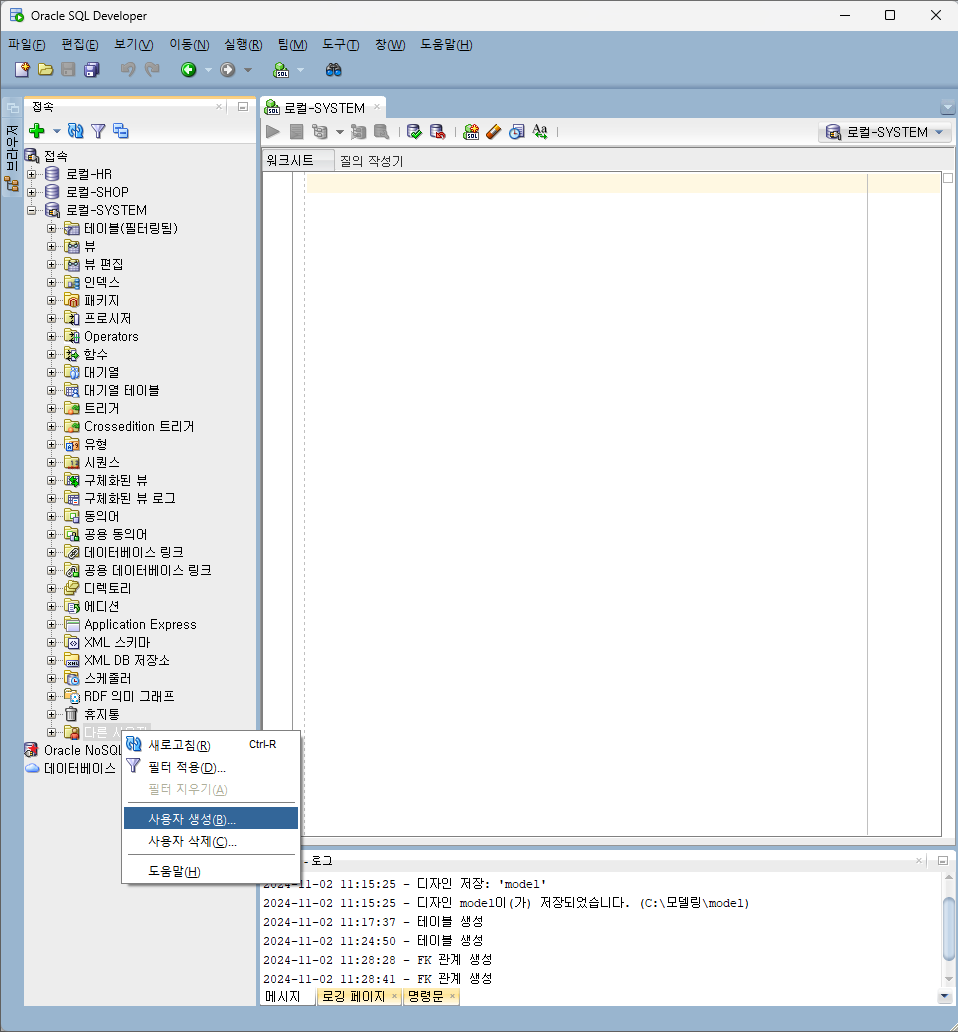Switch to the 질의 작성기 tab

371,161
